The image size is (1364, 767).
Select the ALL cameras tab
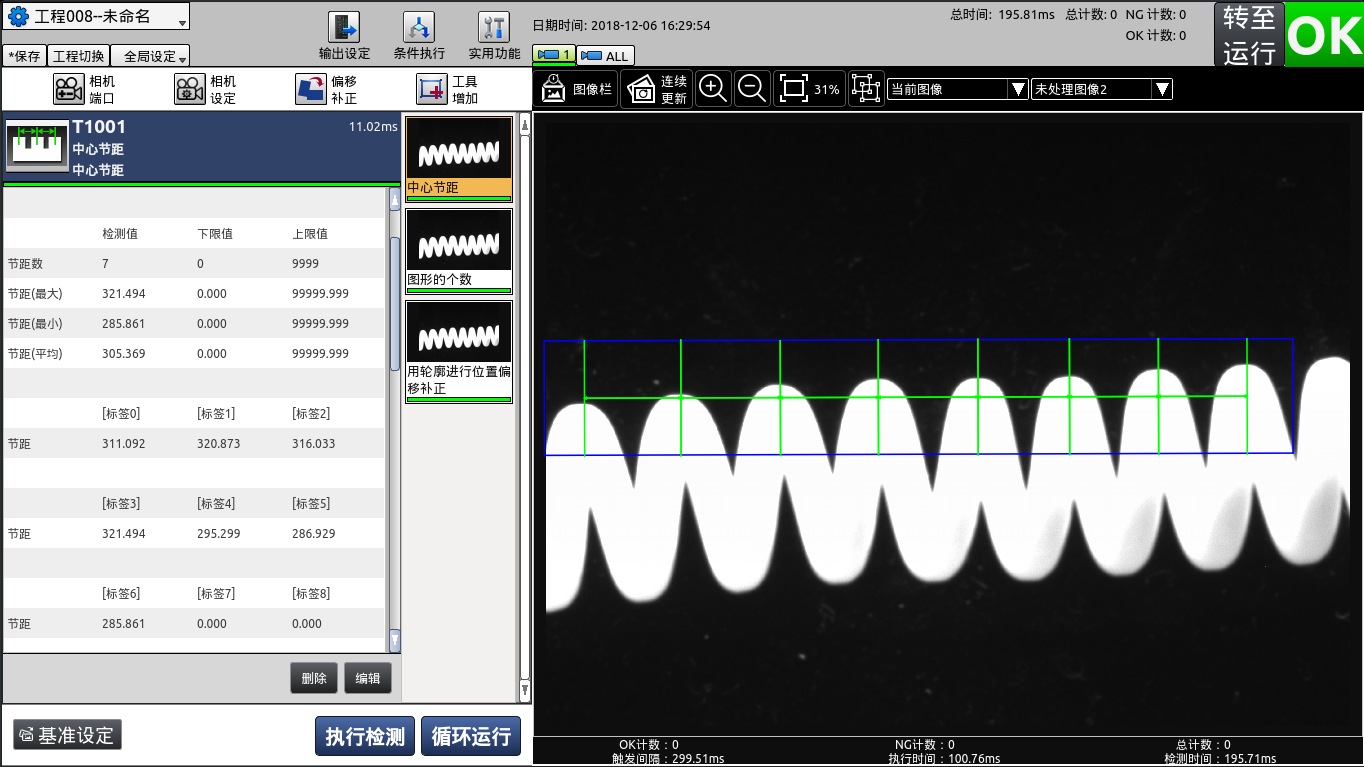tap(605, 56)
